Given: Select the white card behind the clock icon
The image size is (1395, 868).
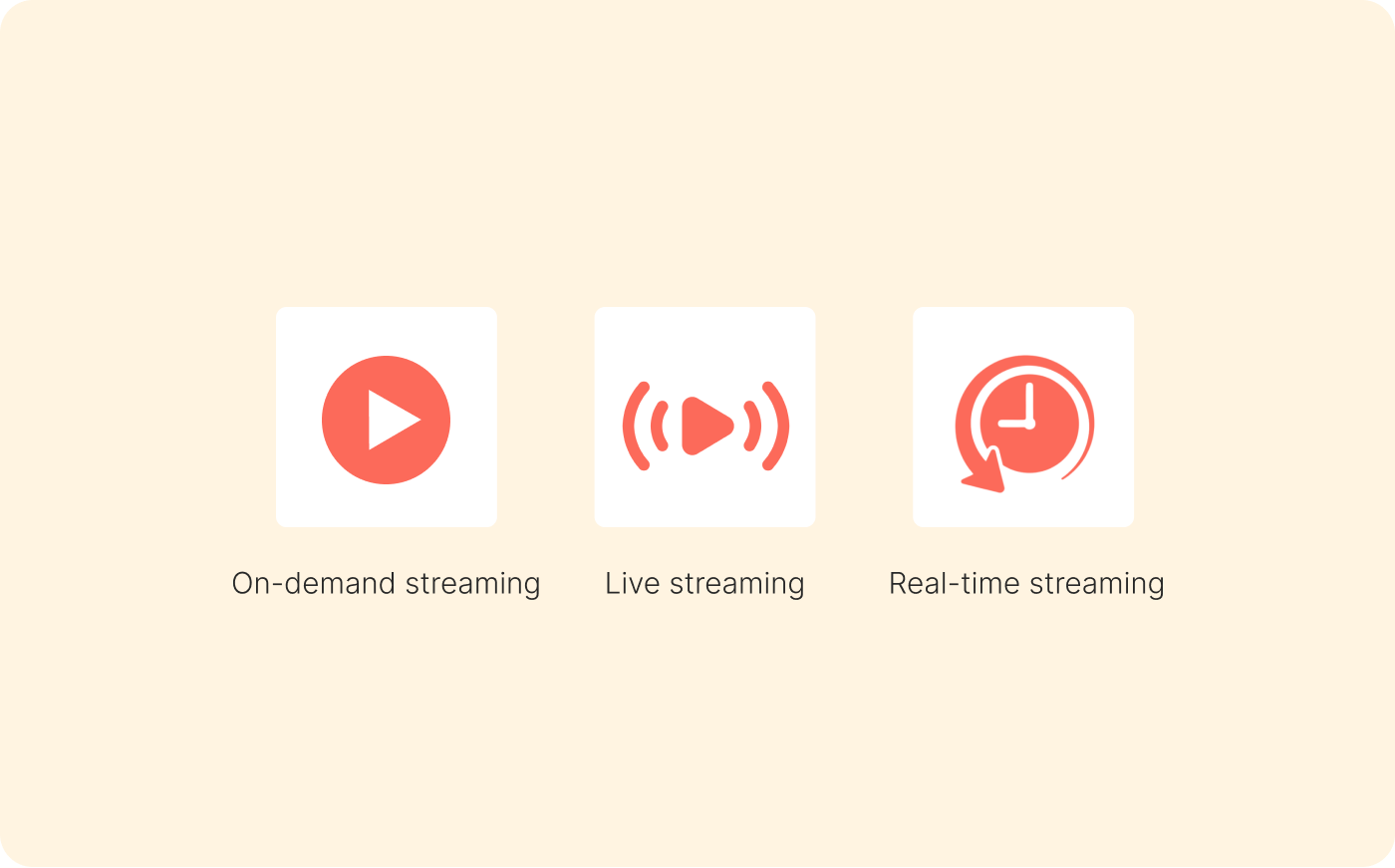Looking at the screenshot, I should pos(1023,417).
